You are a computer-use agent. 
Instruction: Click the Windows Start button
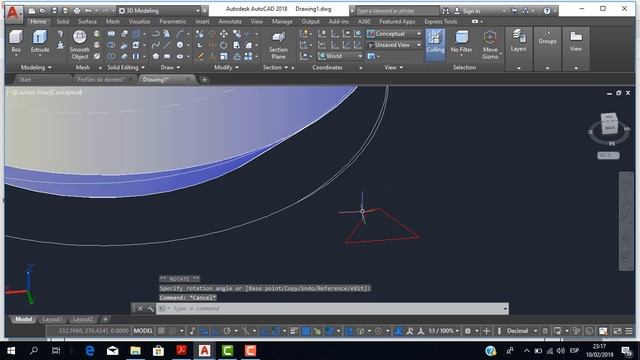pyautogui.click(x=11, y=351)
